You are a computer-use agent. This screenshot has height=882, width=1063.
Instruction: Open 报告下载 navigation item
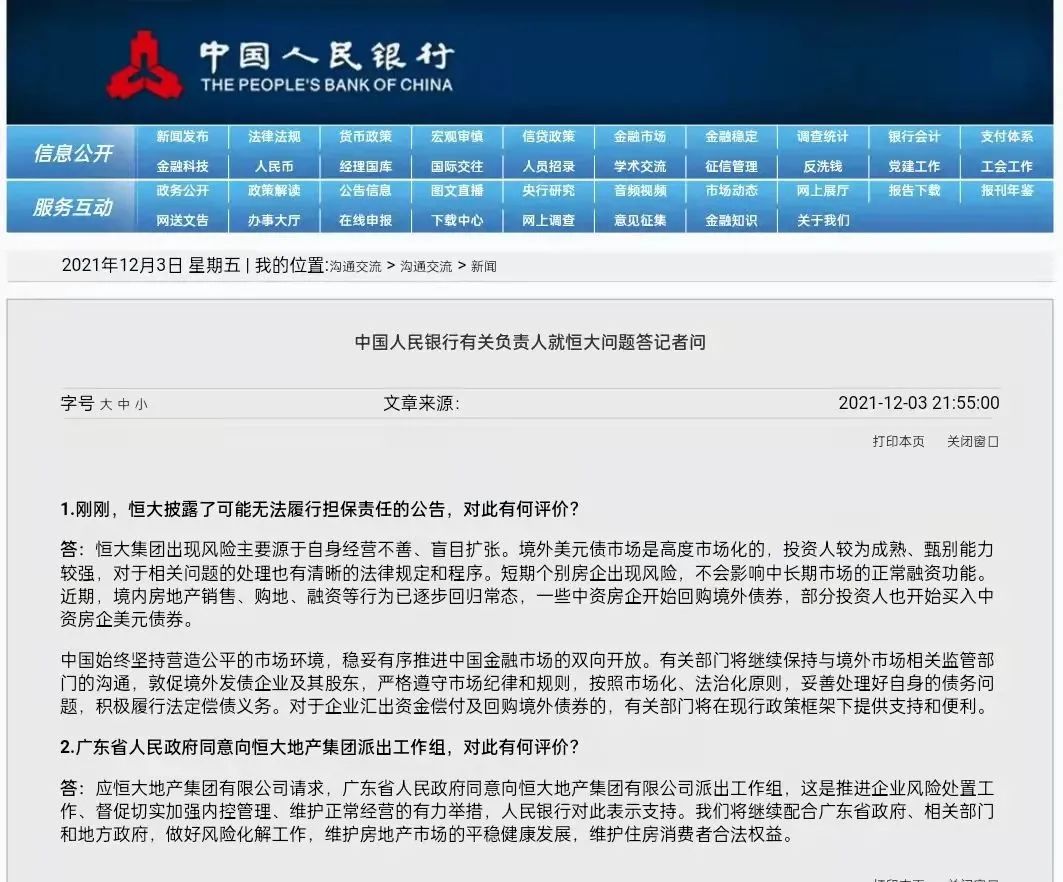[x=915, y=191]
